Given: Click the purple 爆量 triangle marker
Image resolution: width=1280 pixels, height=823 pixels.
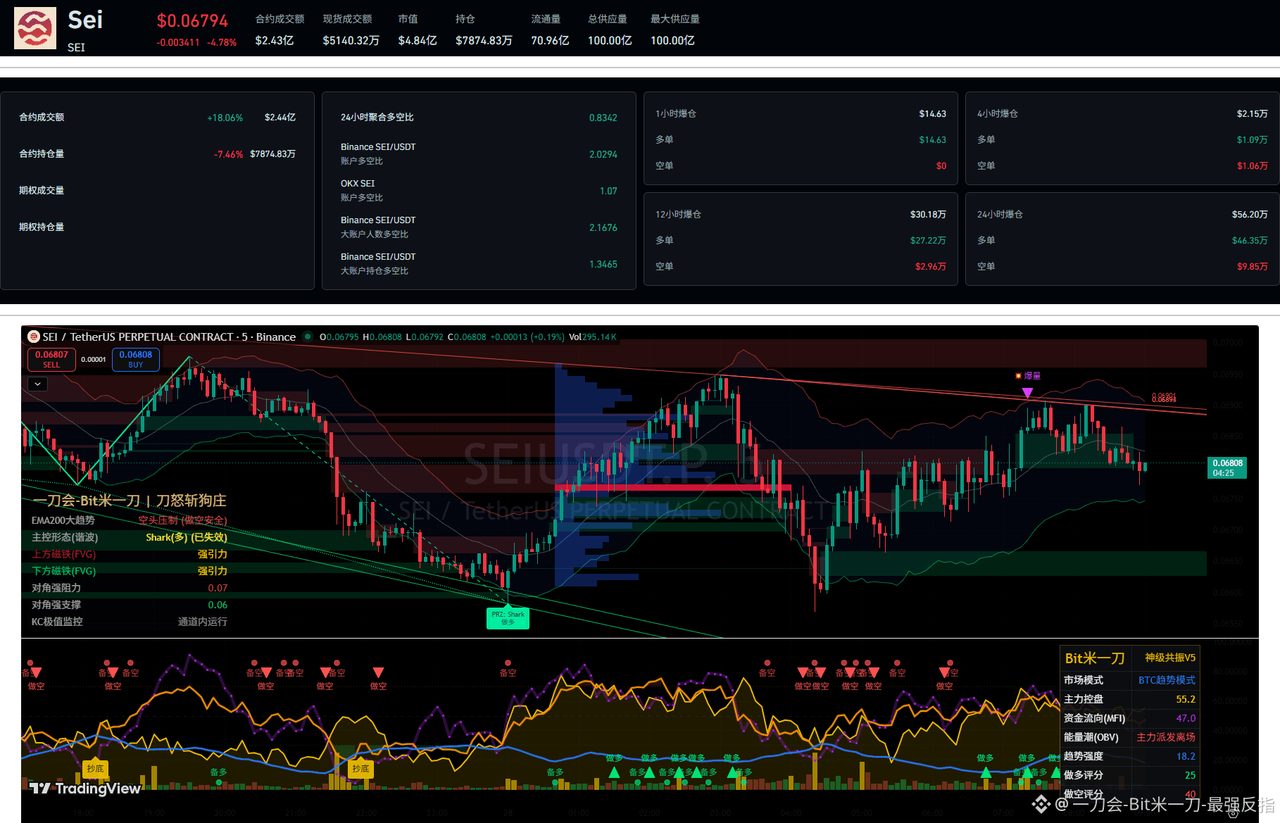Looking at the screenshot, I should pyautogui.click(x=1027, y=394).
